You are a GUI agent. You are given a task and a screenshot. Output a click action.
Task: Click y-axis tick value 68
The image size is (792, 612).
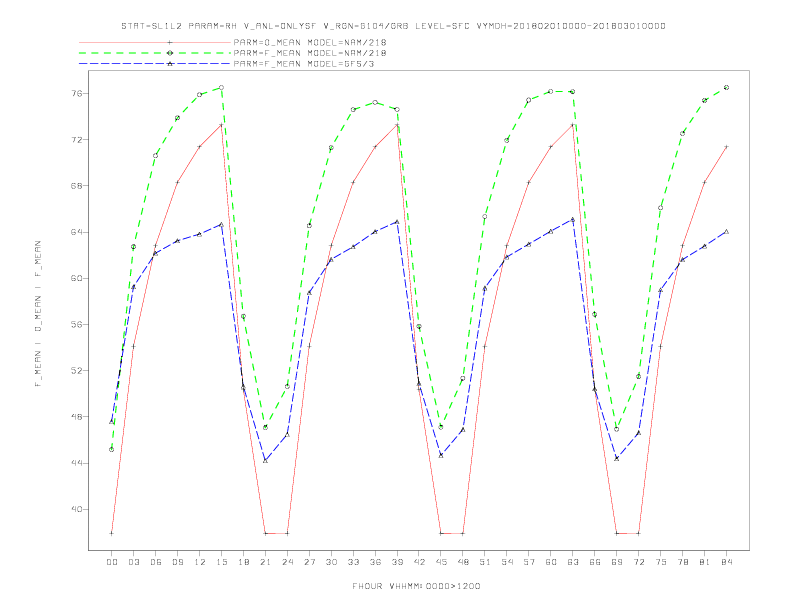pyautogui.click(x=76, y=186)
